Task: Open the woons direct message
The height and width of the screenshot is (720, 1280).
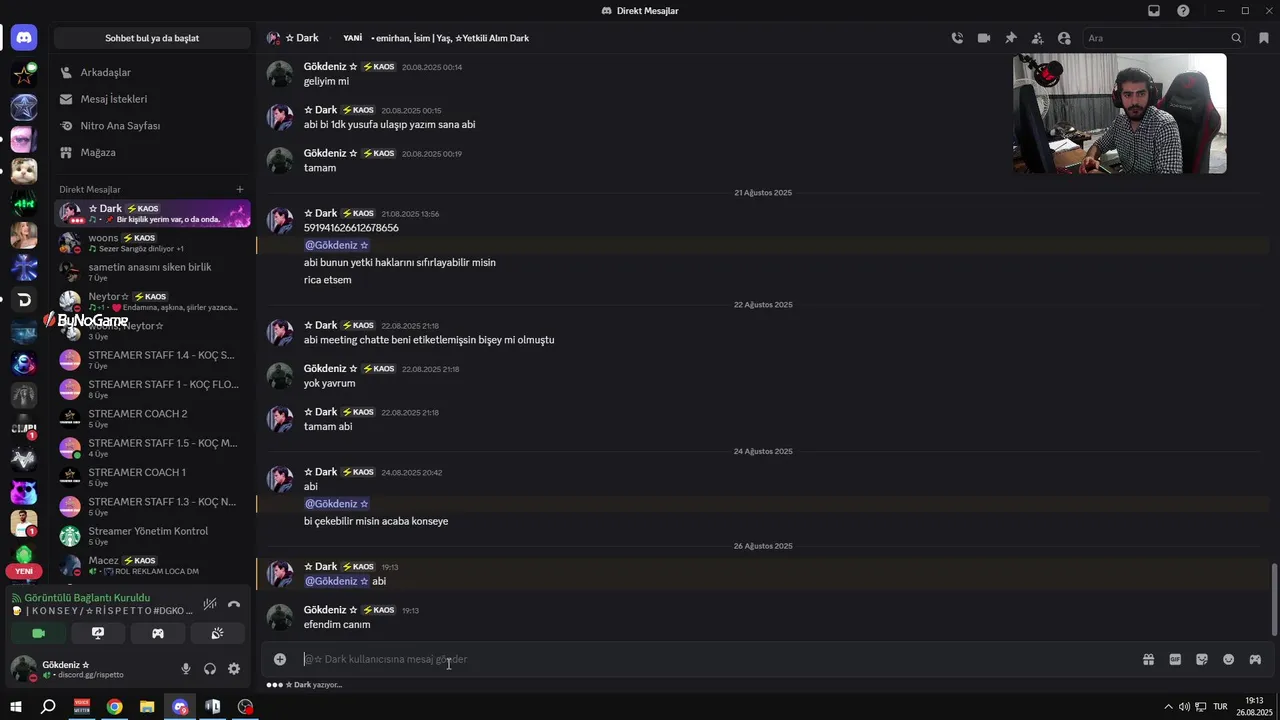Action: (x=103, y=238)
